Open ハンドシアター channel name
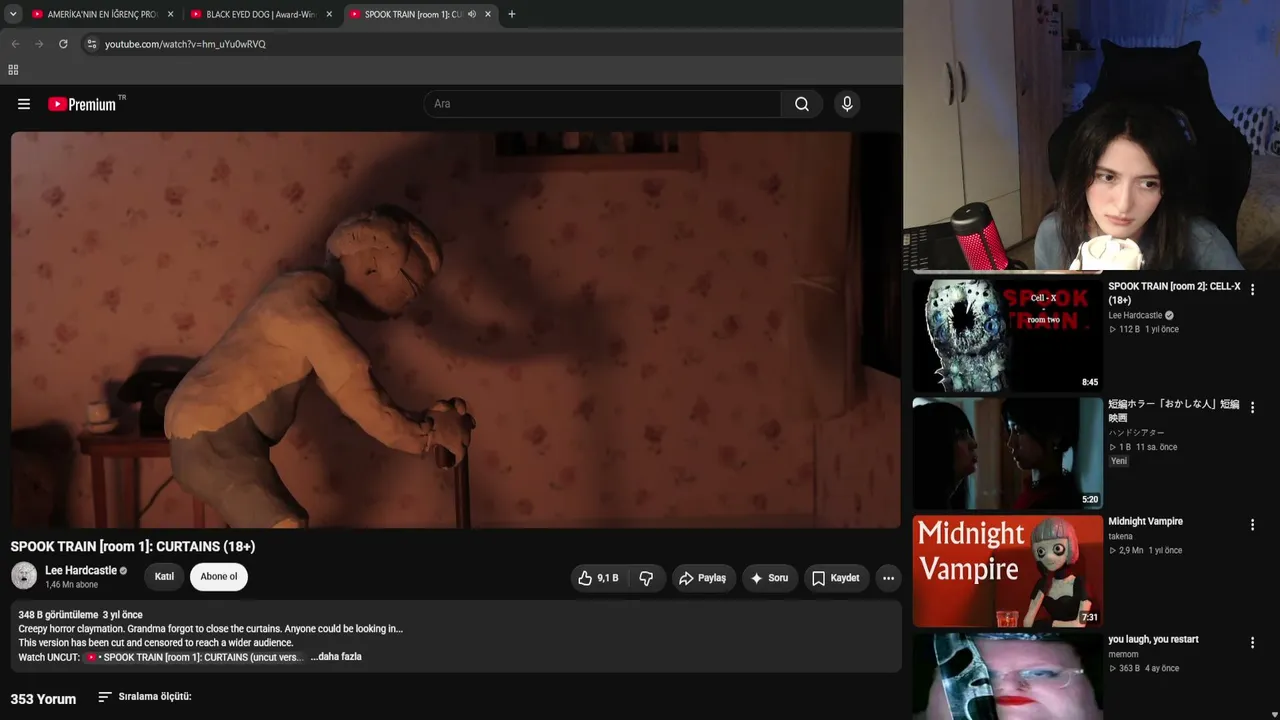This screenshot has height=720, width=1280. point(1136,433)
